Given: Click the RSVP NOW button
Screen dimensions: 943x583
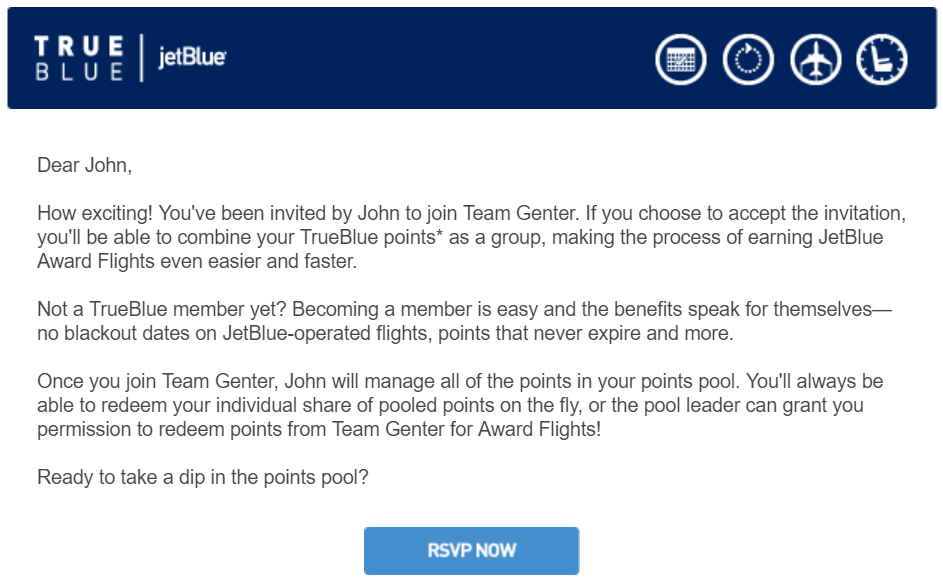Looking at the screenshot, I should pos(472,551).
